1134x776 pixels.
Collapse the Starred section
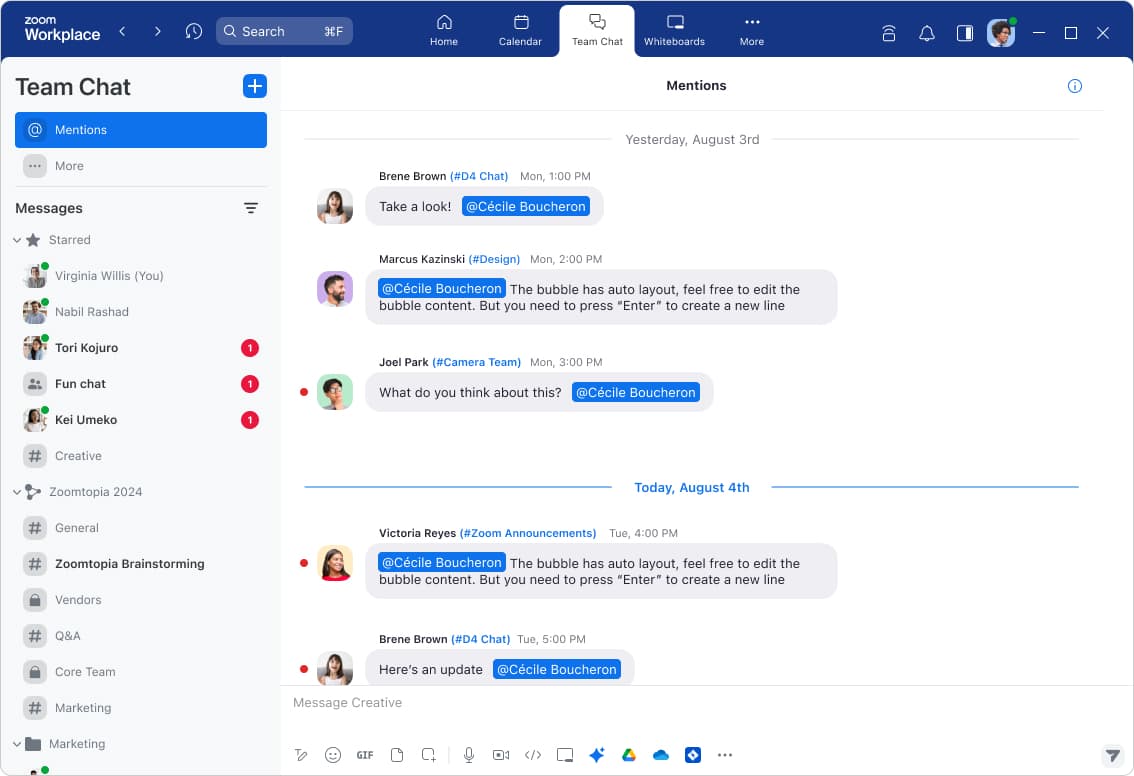coord(17,240)
